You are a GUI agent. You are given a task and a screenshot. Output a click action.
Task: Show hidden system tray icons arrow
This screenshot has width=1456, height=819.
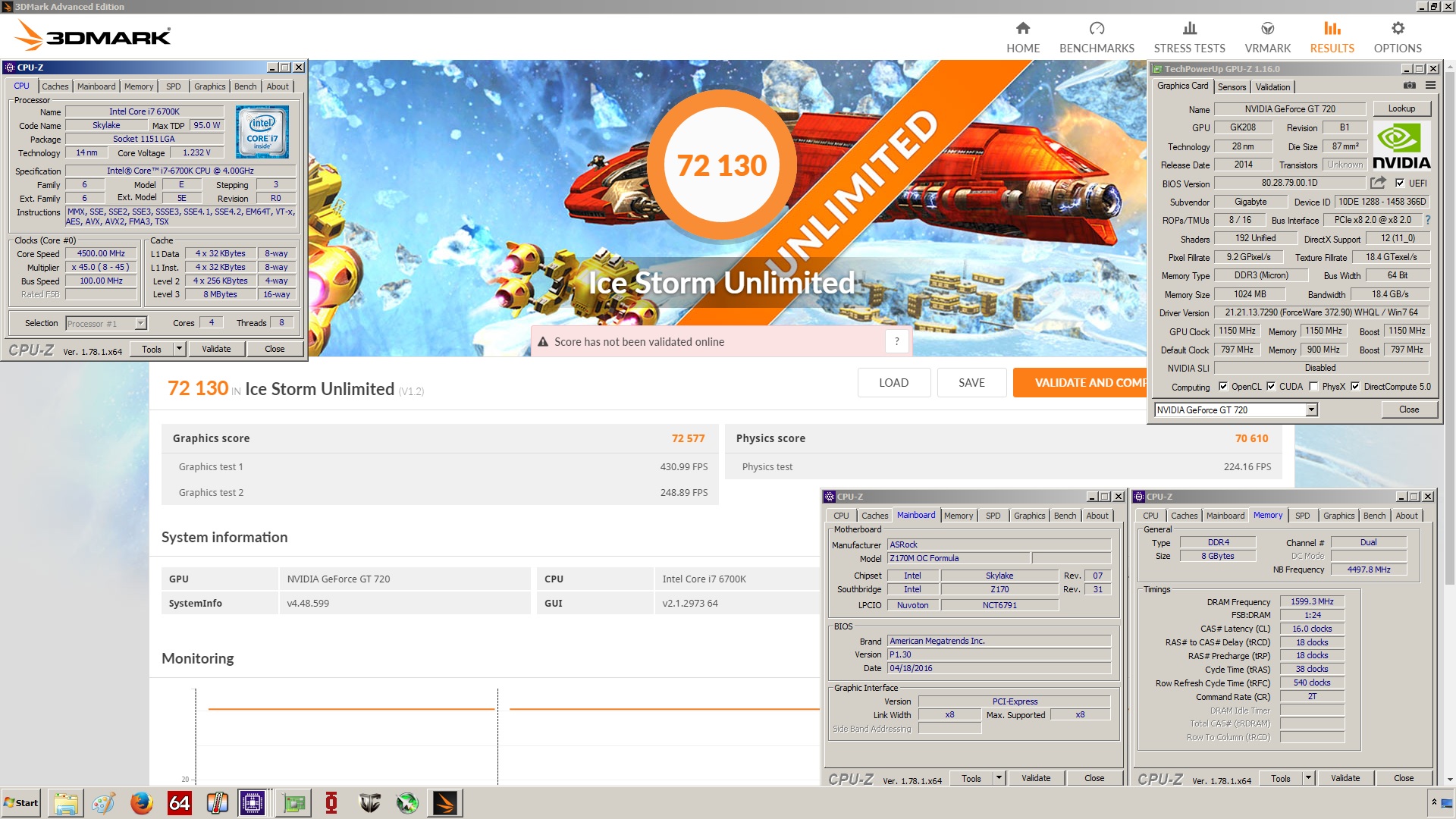(x=1434, y=802)
